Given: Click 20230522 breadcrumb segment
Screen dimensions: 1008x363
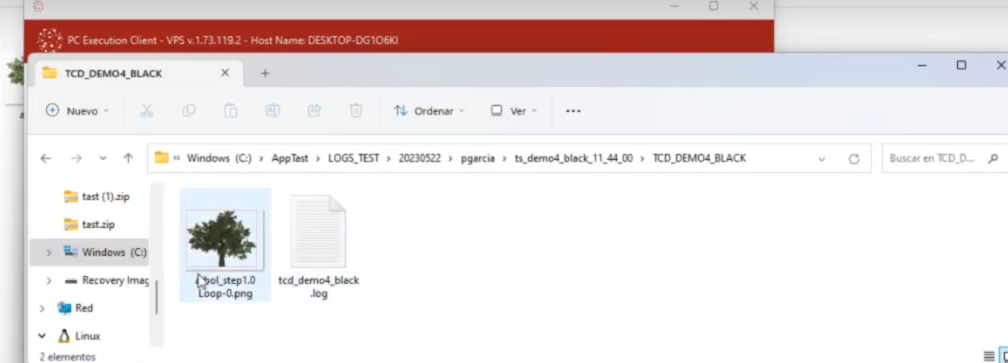Looking at the screenshot, I should (420, 158).
